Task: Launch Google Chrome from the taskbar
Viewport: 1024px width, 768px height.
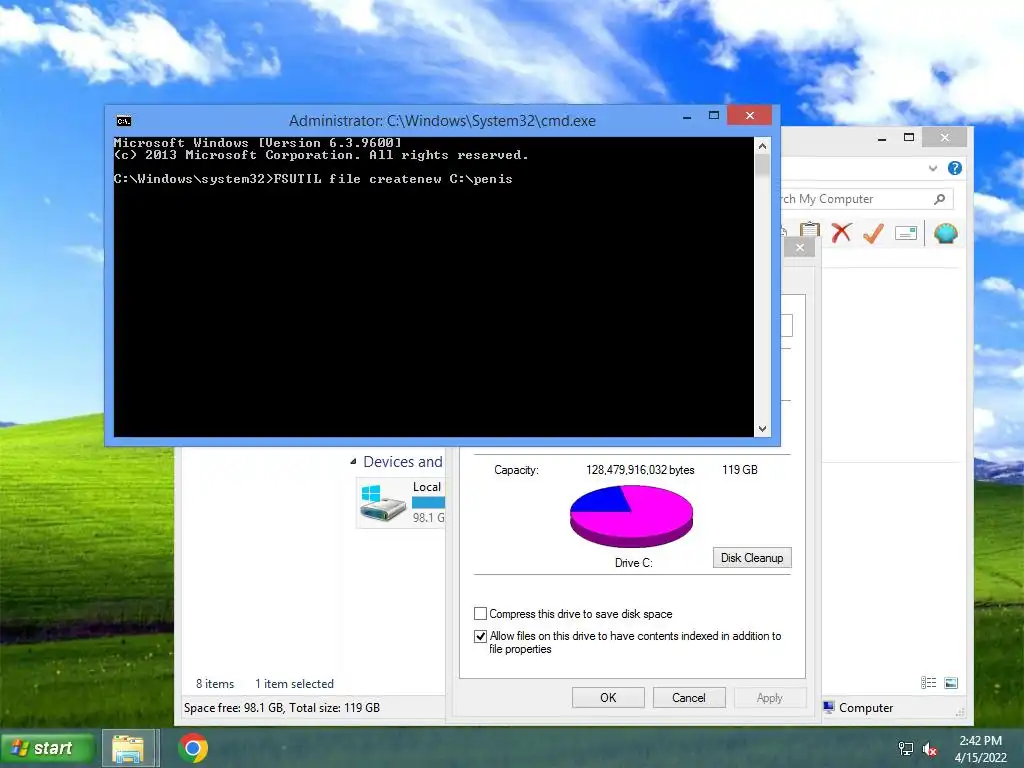Action: pyautogui.click(x=193, y=748)
